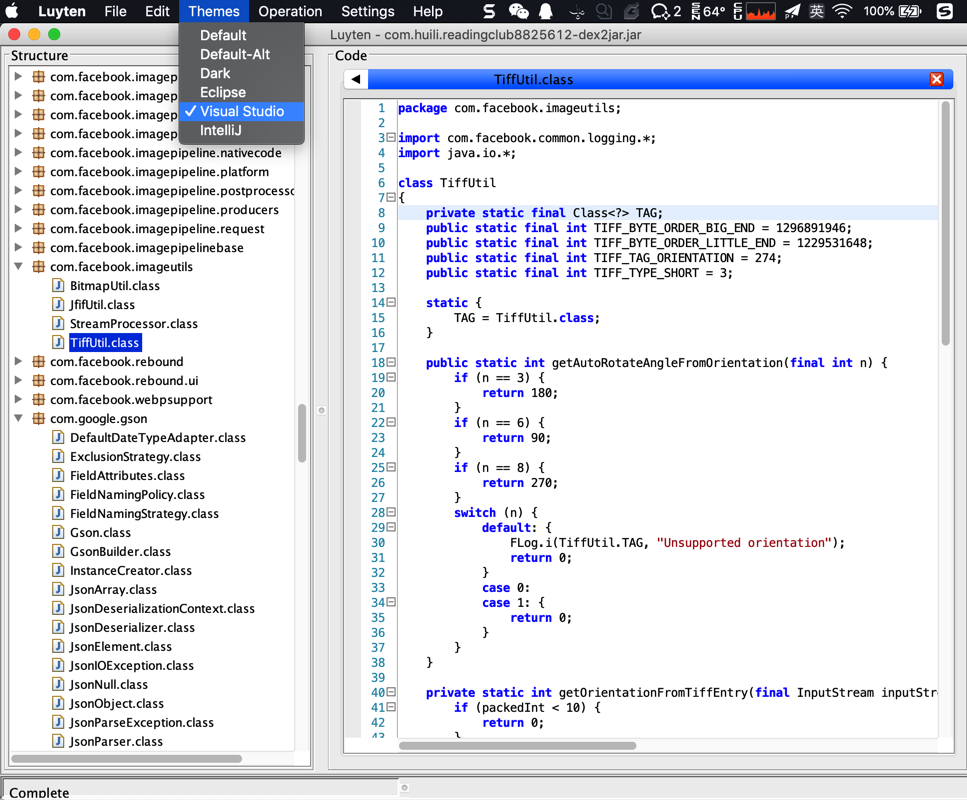Click the black back arrow on the code tab header

(x=356, y=80)
